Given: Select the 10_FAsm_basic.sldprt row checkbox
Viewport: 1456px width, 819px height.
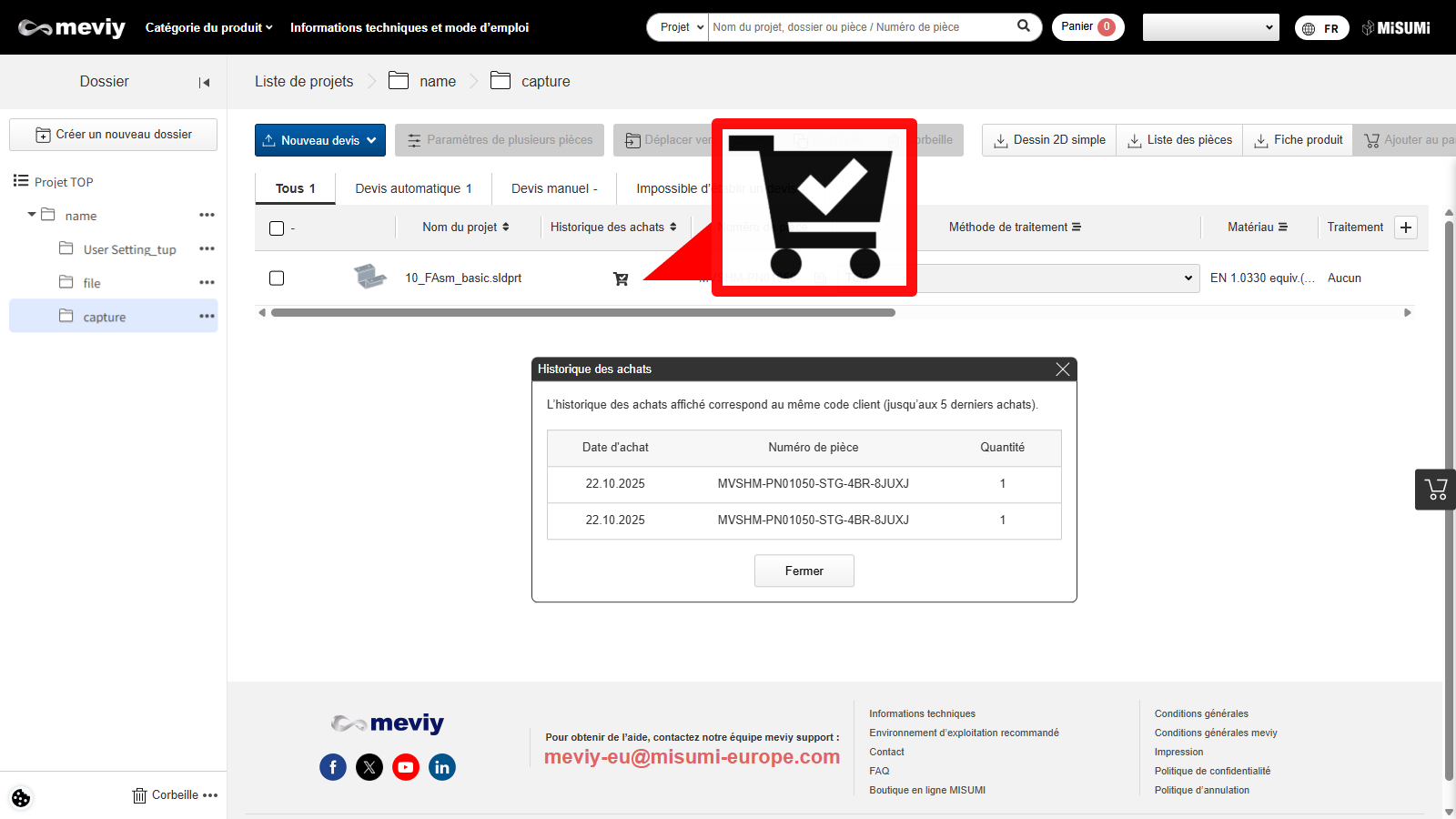Looking at the screenshot, I should (x=277, y=278).
